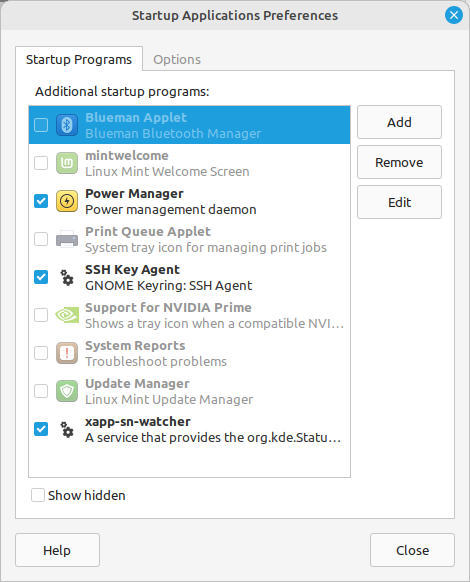The width and height of the screenshot is (470, 582).
Task: Click the mintwelcome Linux Mint icon
Action: pos(67,163)
